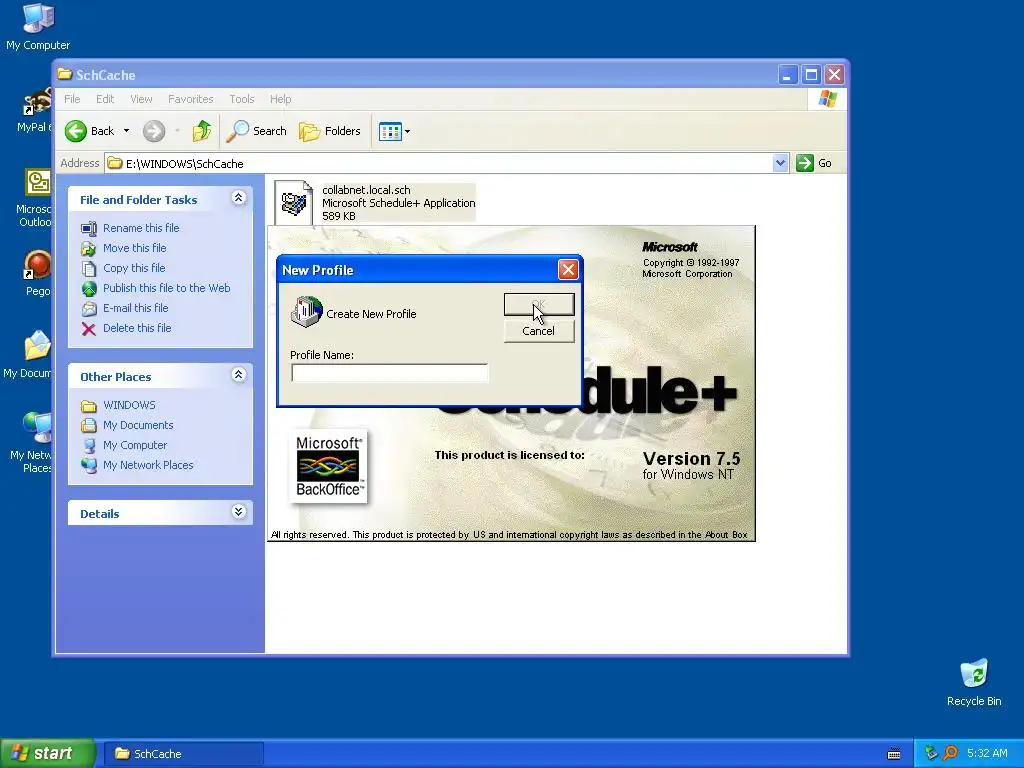Open My Network Places in Other Places
The height and width of the screenshot is (768, 1024).
point(148,465)
